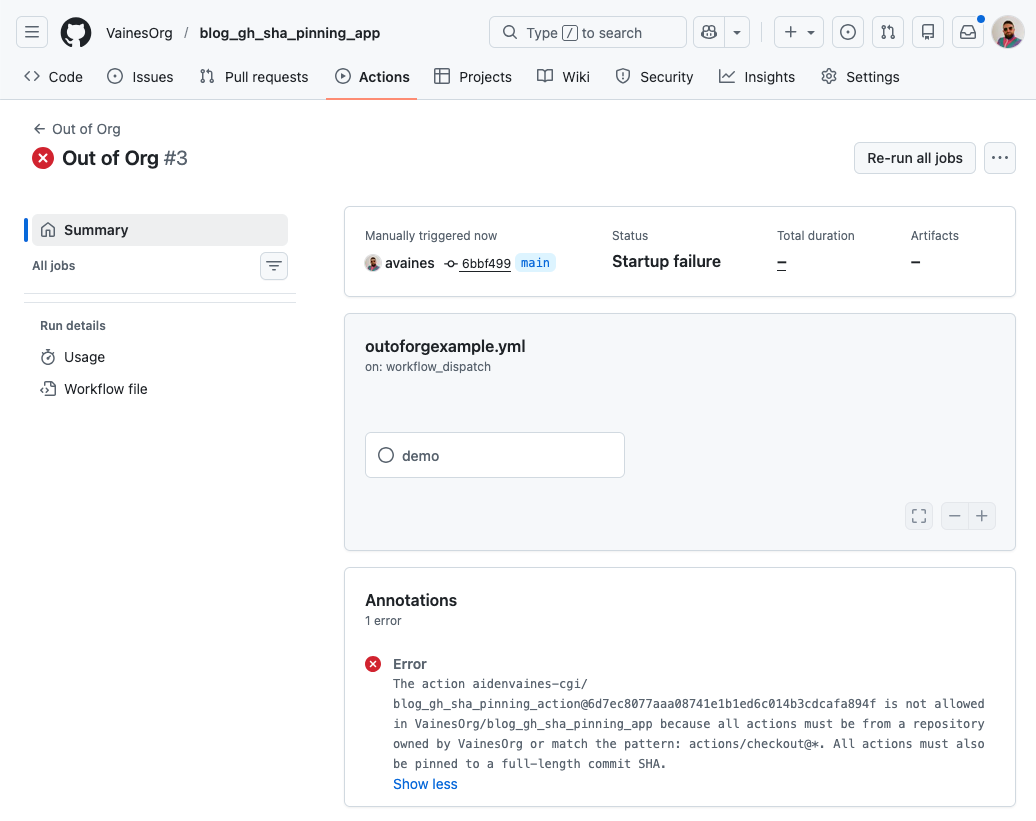This screenshot has width=1036, height=821.
Task: Go to VainesOrg organization link
Action: [x=139, y=33]
